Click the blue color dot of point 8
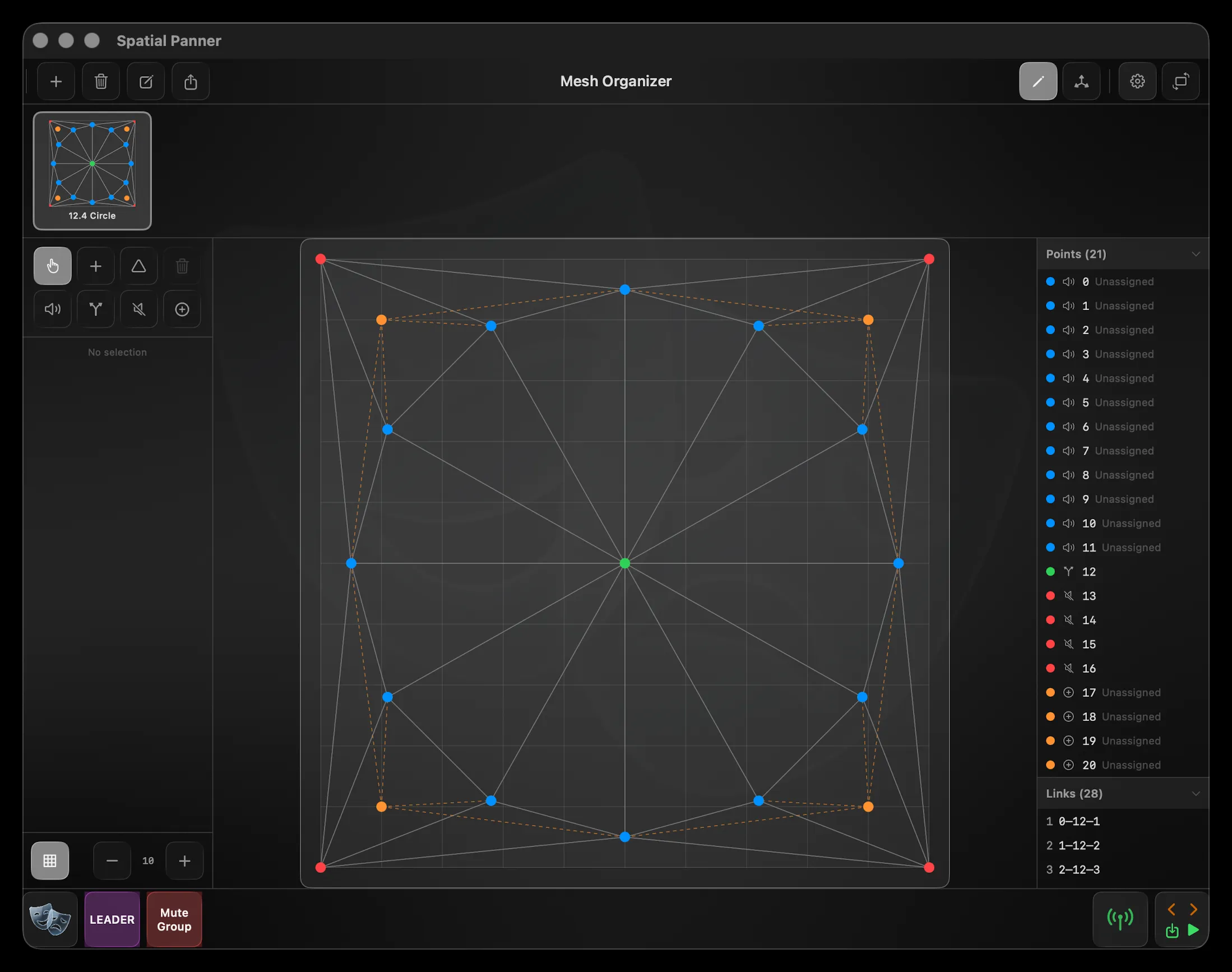Screen dimensions: 1232x972 pos(1050,475)
